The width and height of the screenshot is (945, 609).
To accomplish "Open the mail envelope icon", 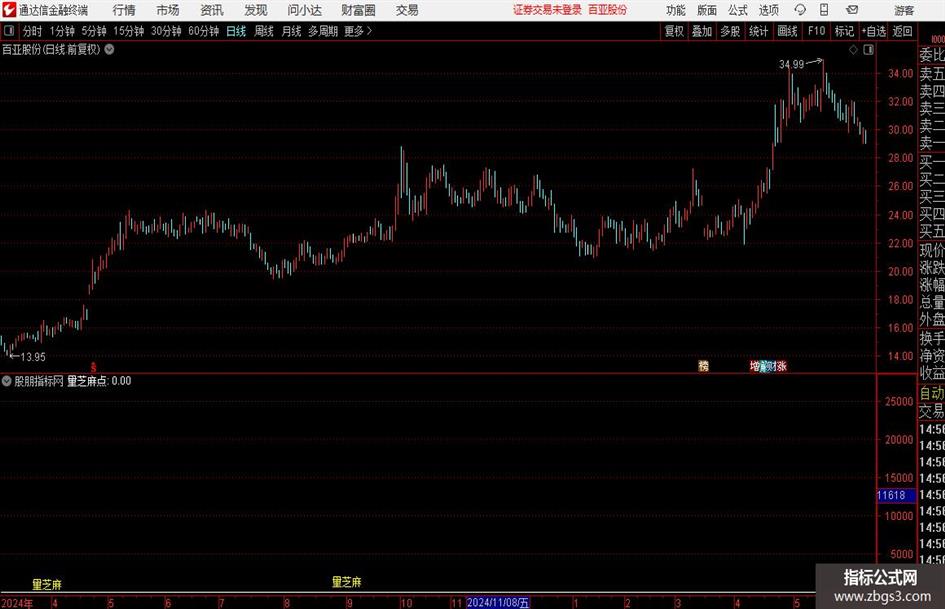I will (852, 10).
